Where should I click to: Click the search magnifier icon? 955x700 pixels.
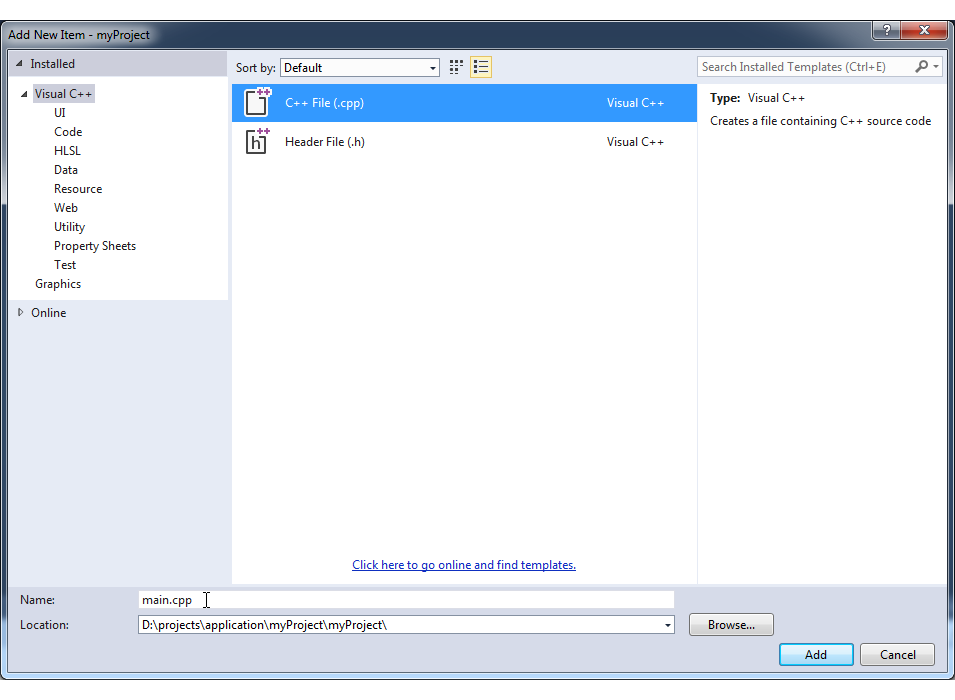point(922,66)
